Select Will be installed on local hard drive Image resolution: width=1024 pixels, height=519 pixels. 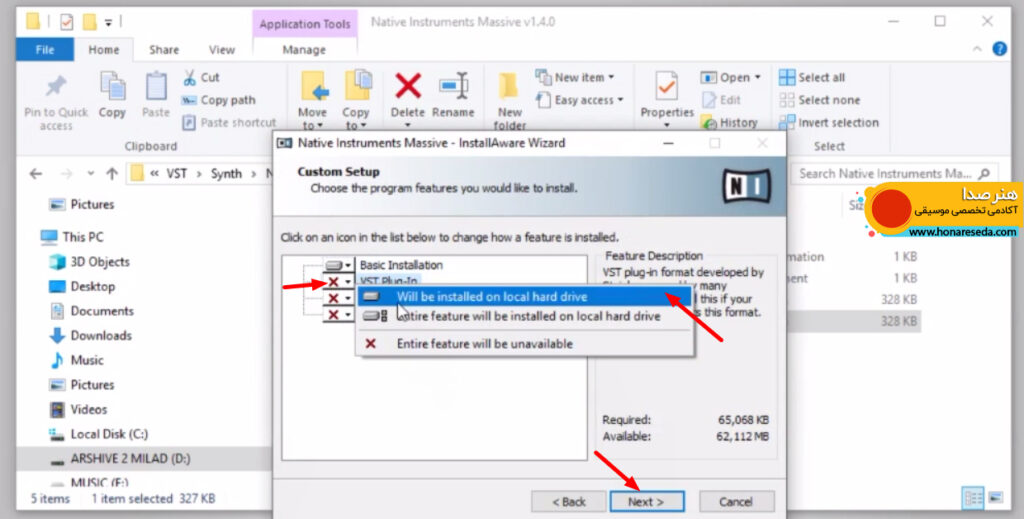coord(492,296)
